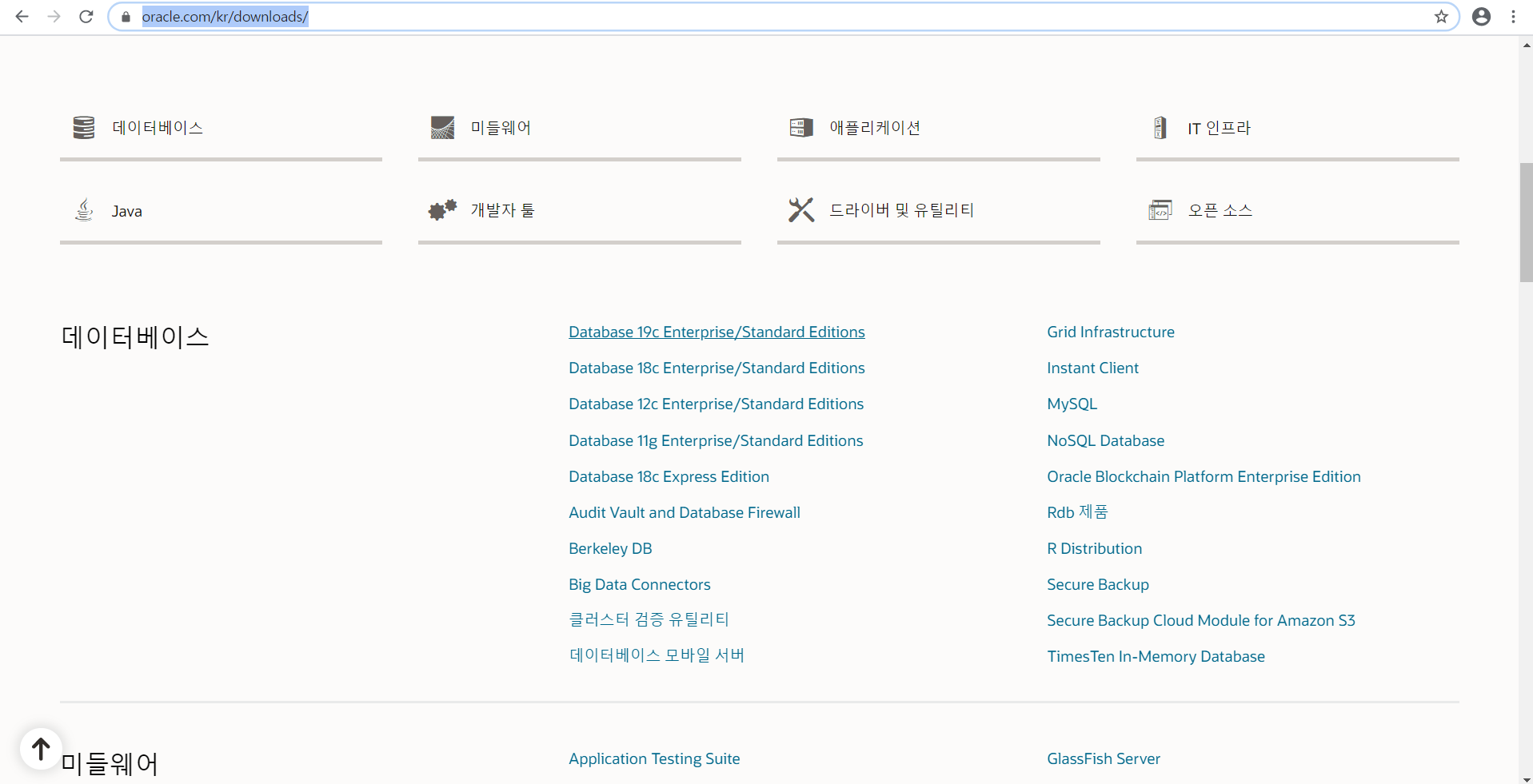Click the address bar URL field
The height and width of the screenshot is (784, 1533).
(x=784, y=17)
